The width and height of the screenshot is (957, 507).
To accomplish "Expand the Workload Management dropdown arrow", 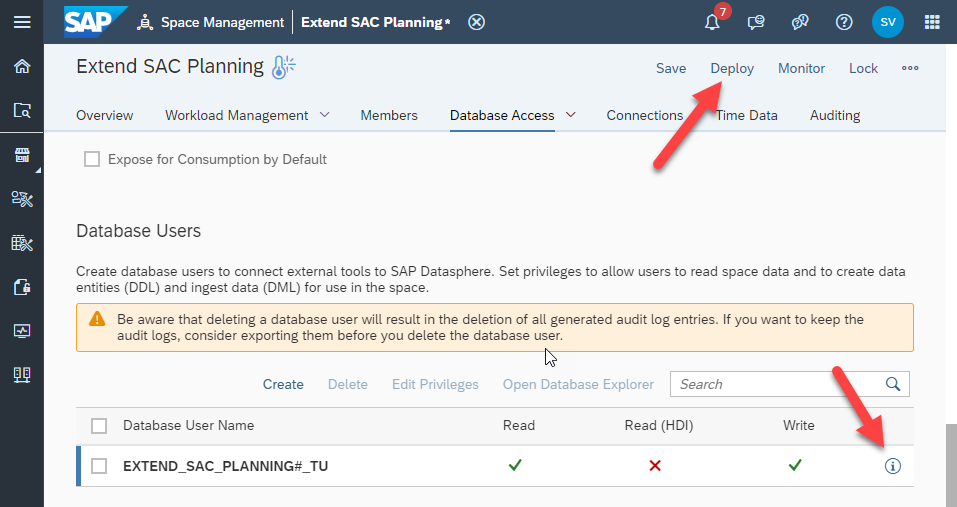I will tap(325, 115).
